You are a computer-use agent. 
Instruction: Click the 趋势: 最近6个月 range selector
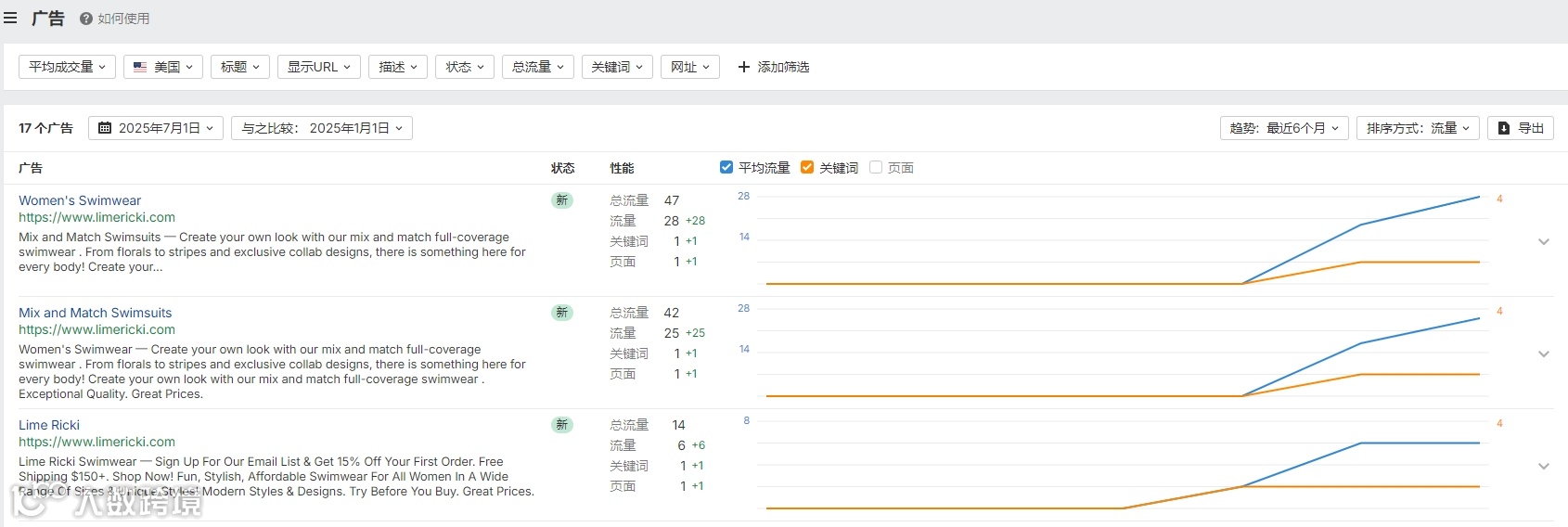1284,128
